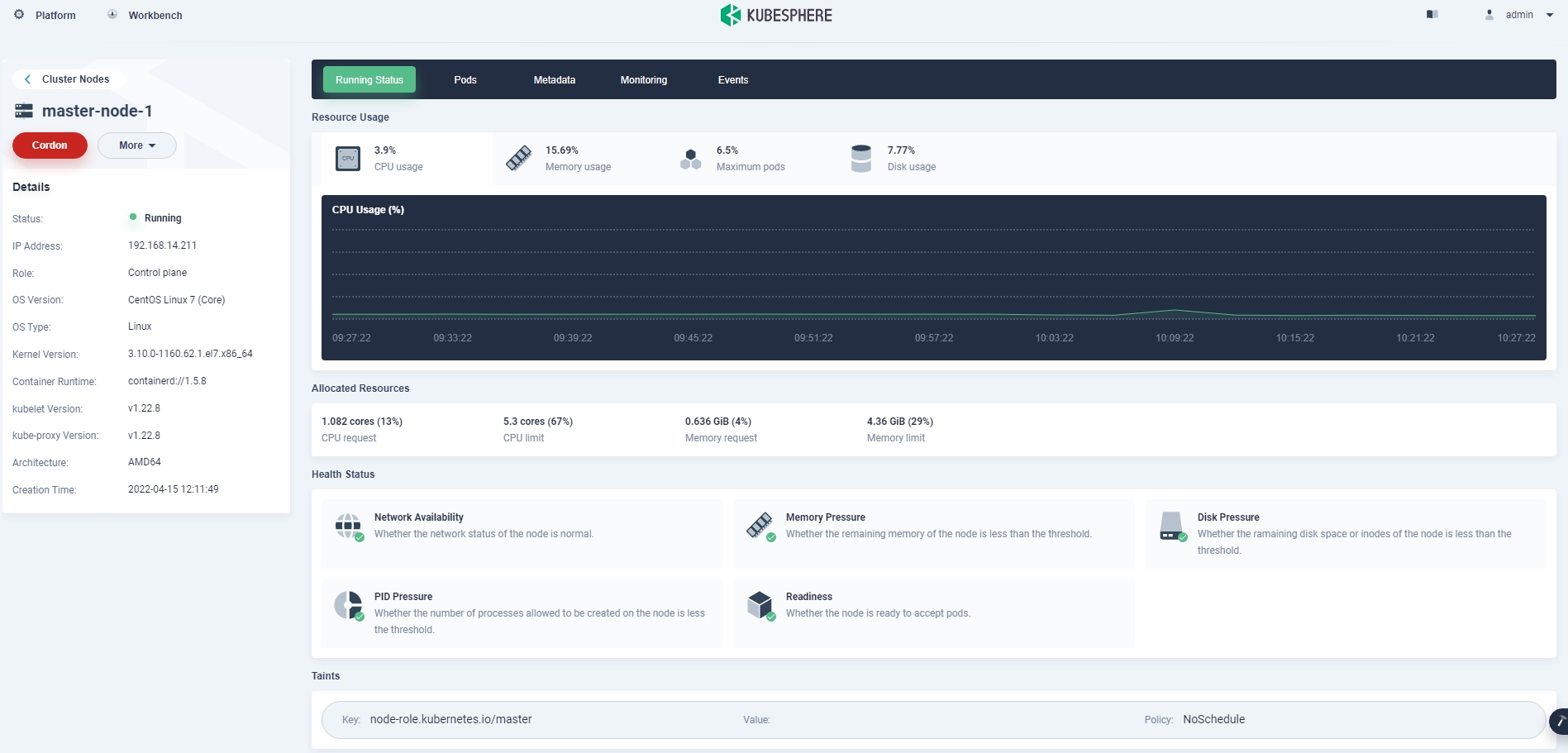Image resolution: width=1568 pixels, height=753 pixels.
Task: Click the theme switch icon near admin
Action: pyautogui.click(x=1432, y=15)
